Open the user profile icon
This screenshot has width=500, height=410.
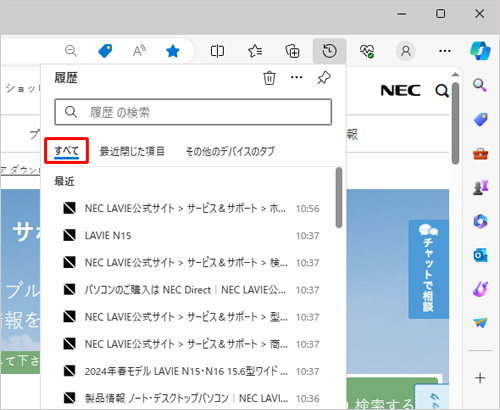pos(406,51)
